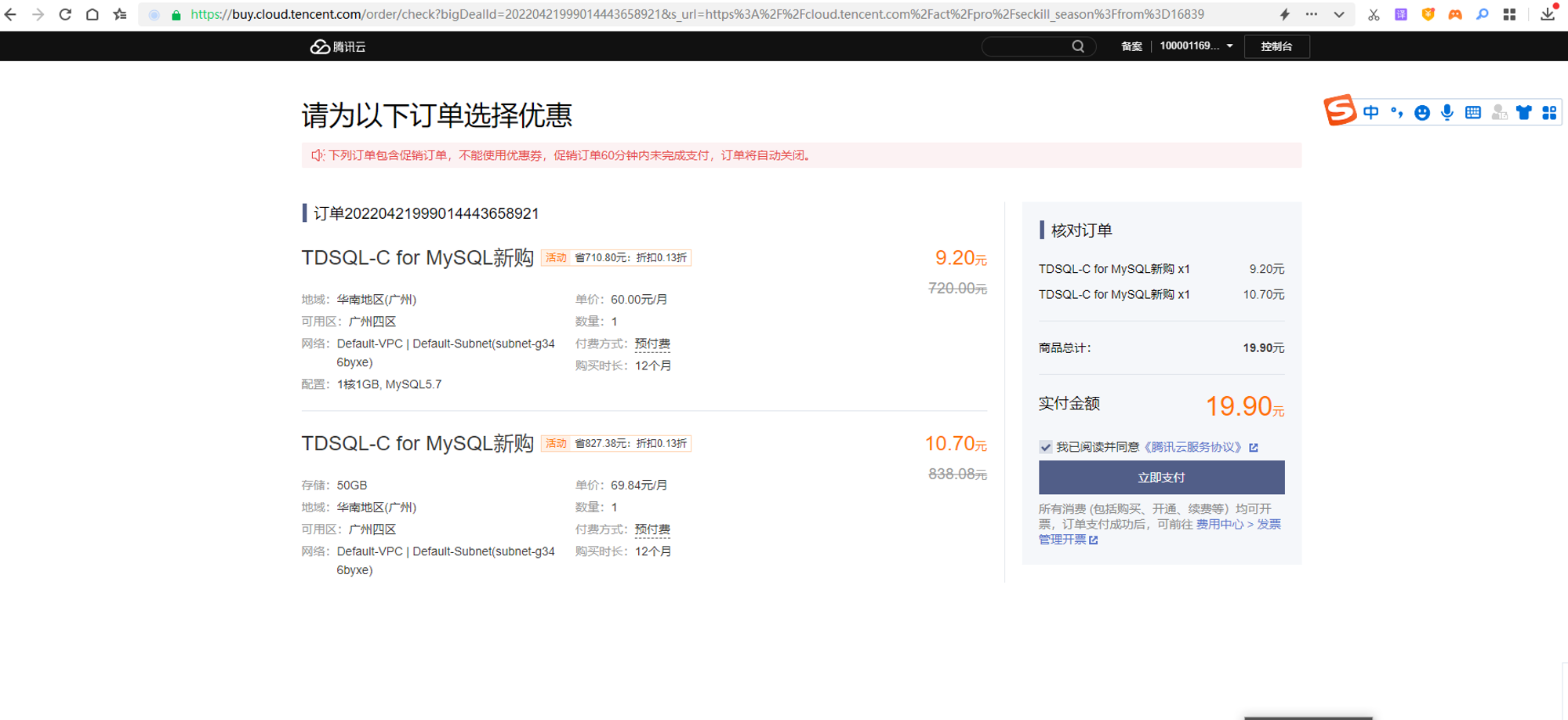The image size is (1568, 720).
Task: Open the purple translate extension
Action: click(x=1401, y=14)
